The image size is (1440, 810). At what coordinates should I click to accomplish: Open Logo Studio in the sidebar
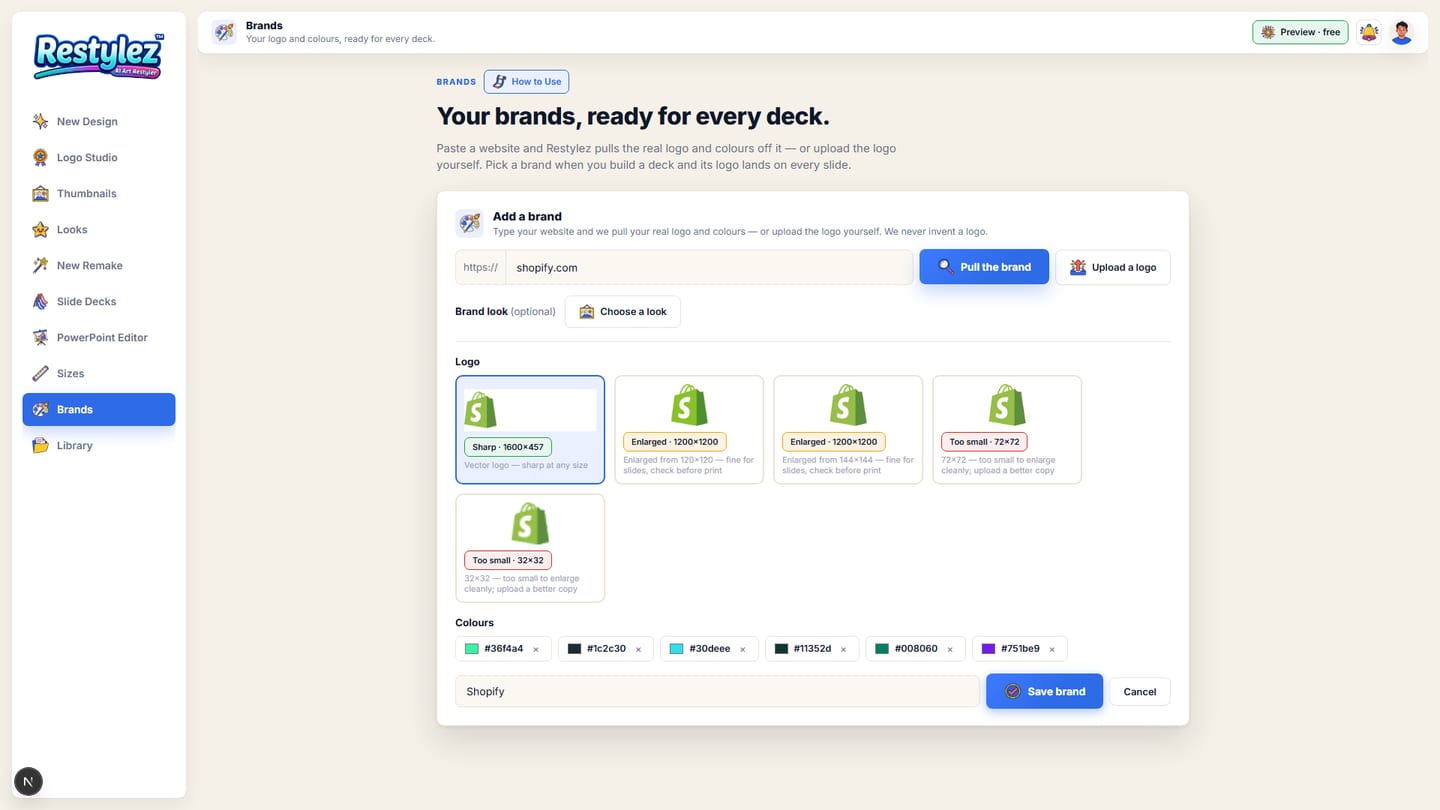coord(98,157)
